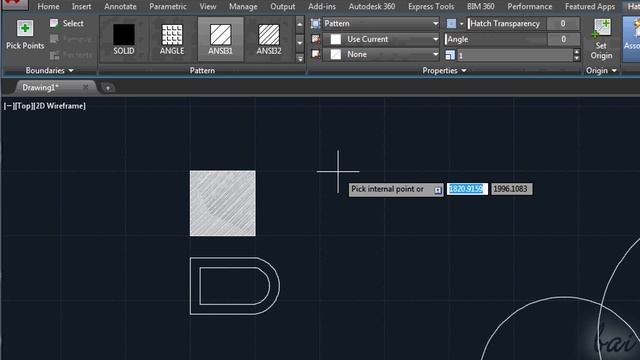The height and width of the screenshot is (360, 640).
Task: Click between the D-shape outlines
Action: tap(195, 286)
